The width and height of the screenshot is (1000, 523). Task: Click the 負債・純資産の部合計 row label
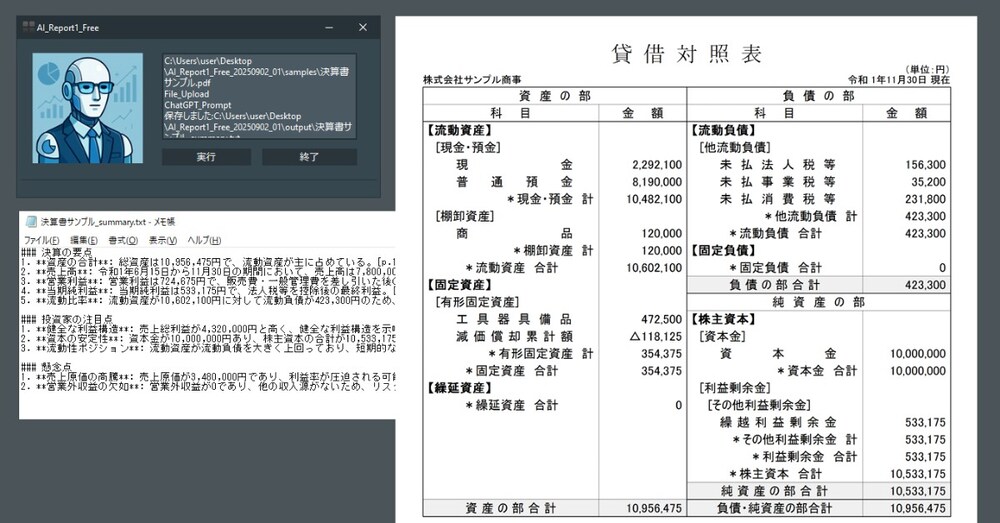(774, 508)
